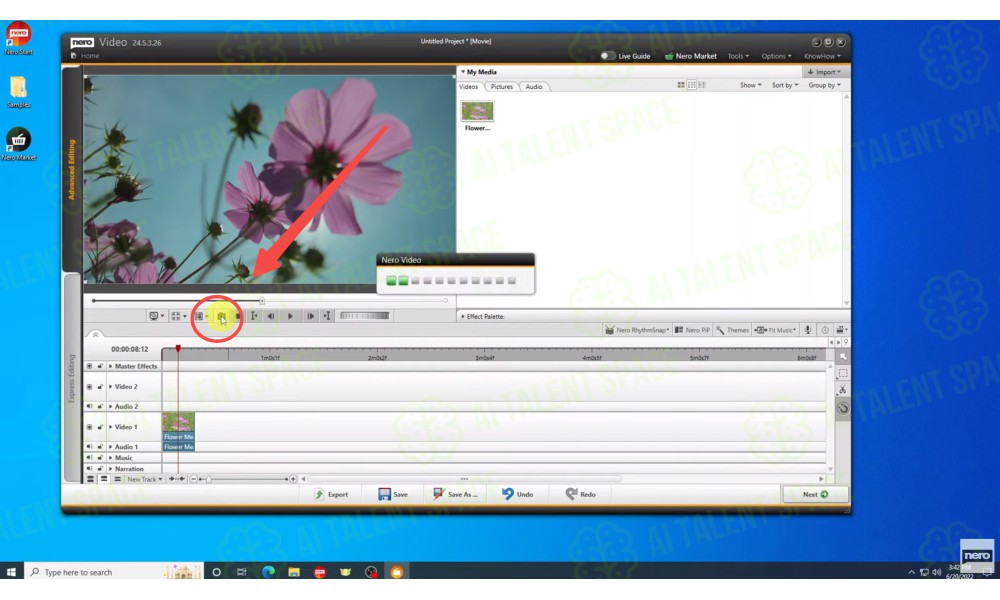
Task: Open Nero Market link
Action: [x=691, y=56]
